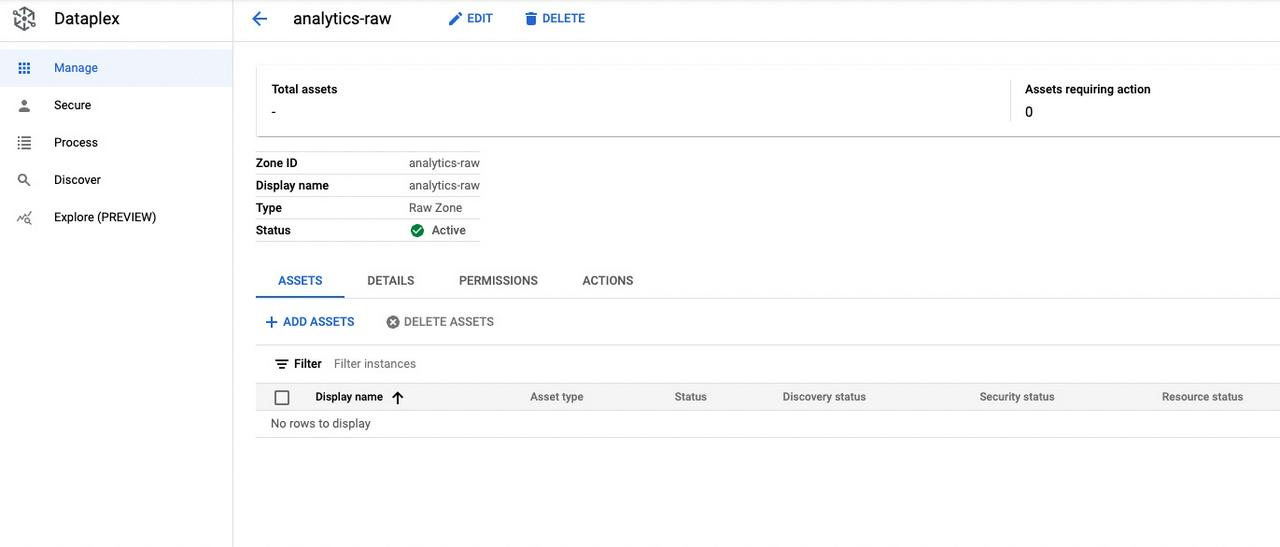Click the green Active status checkmark
1280x547 pixels.
point(418,230)
